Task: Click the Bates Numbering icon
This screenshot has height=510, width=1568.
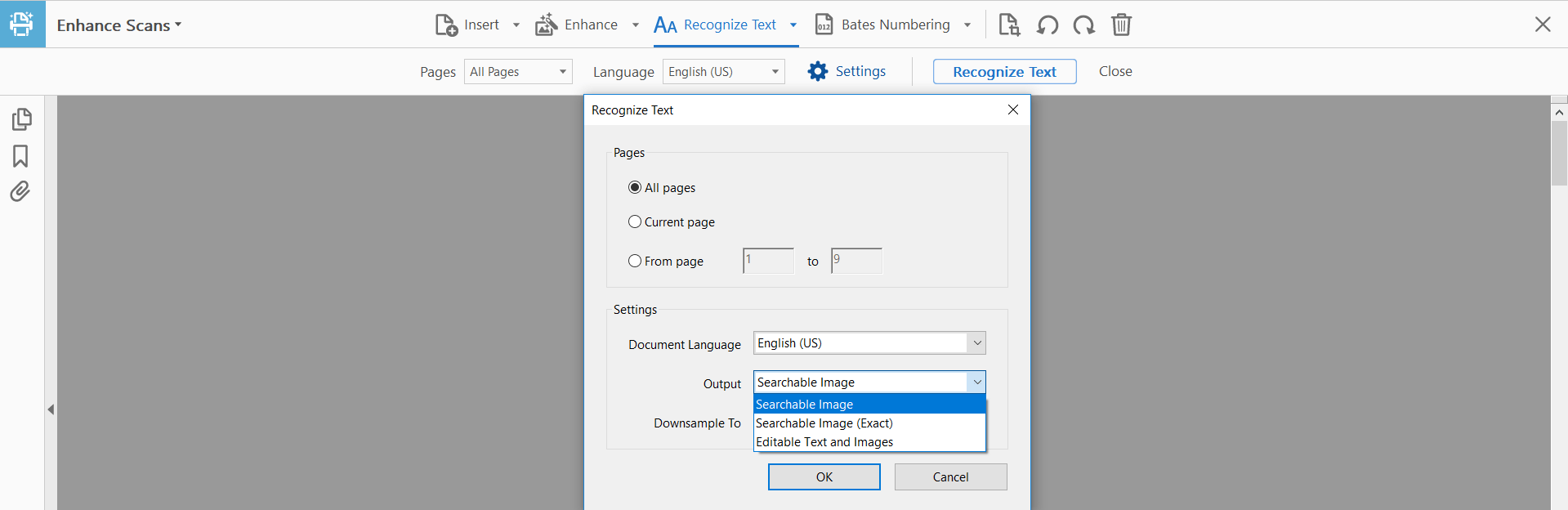Action: tap(824, 25)
